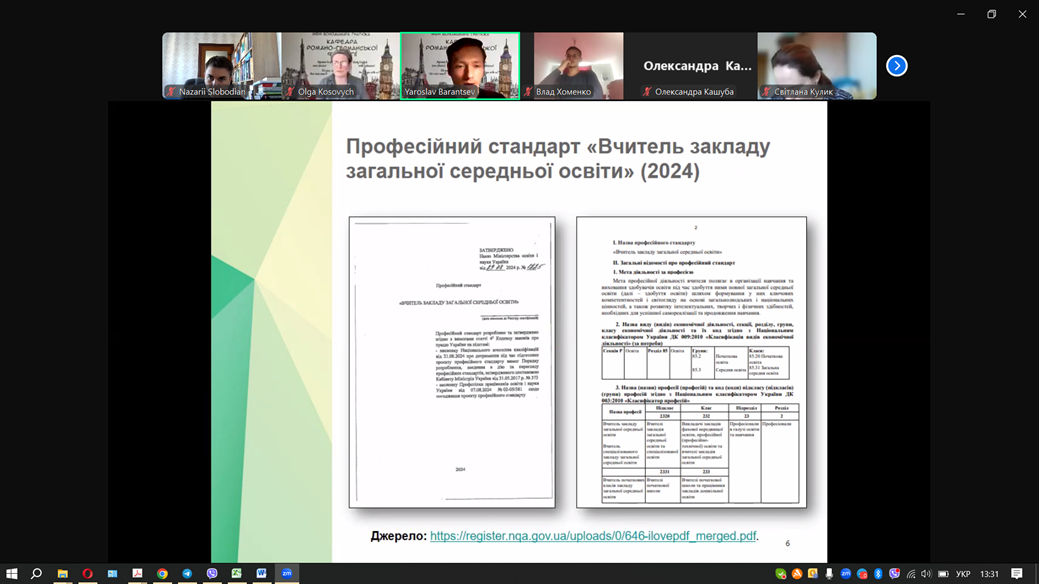Open Word from the taskbar
Screen dimensions: 1039x584
(262, 574)
